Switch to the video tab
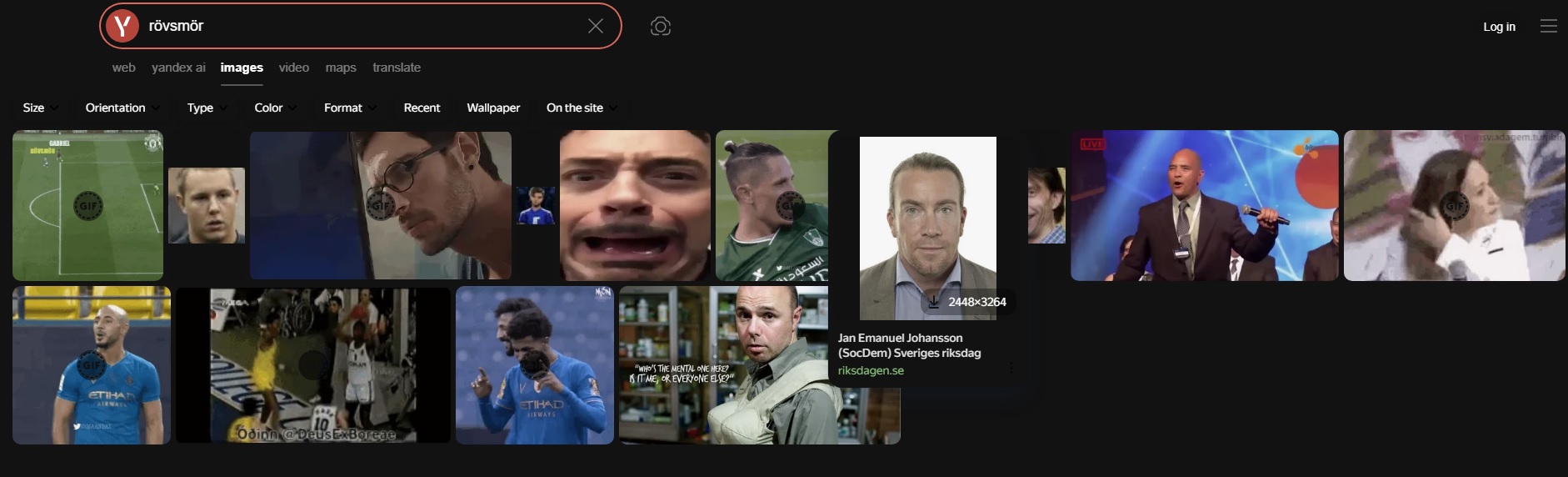The width and height of the screenshot is (1568, 477). [x=294, y=68]
